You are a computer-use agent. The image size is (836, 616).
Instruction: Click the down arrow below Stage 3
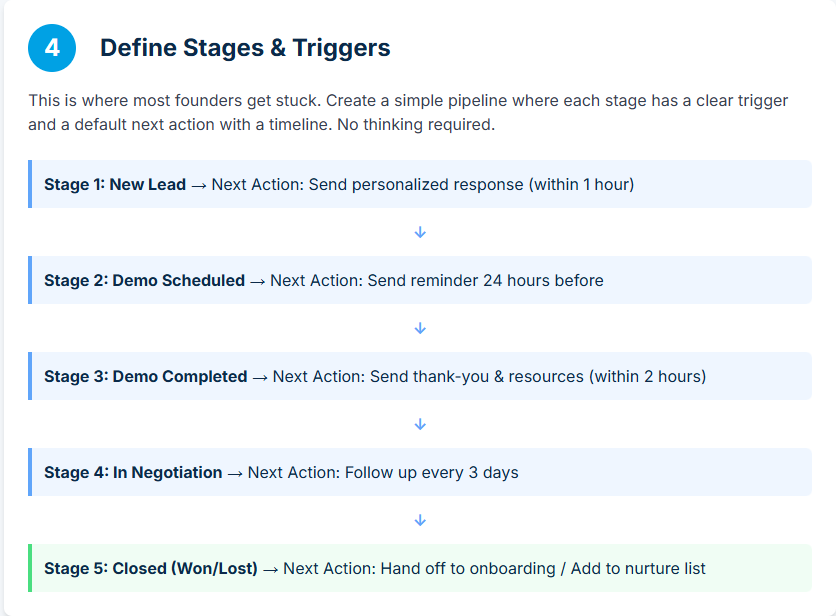coord(420,424)
